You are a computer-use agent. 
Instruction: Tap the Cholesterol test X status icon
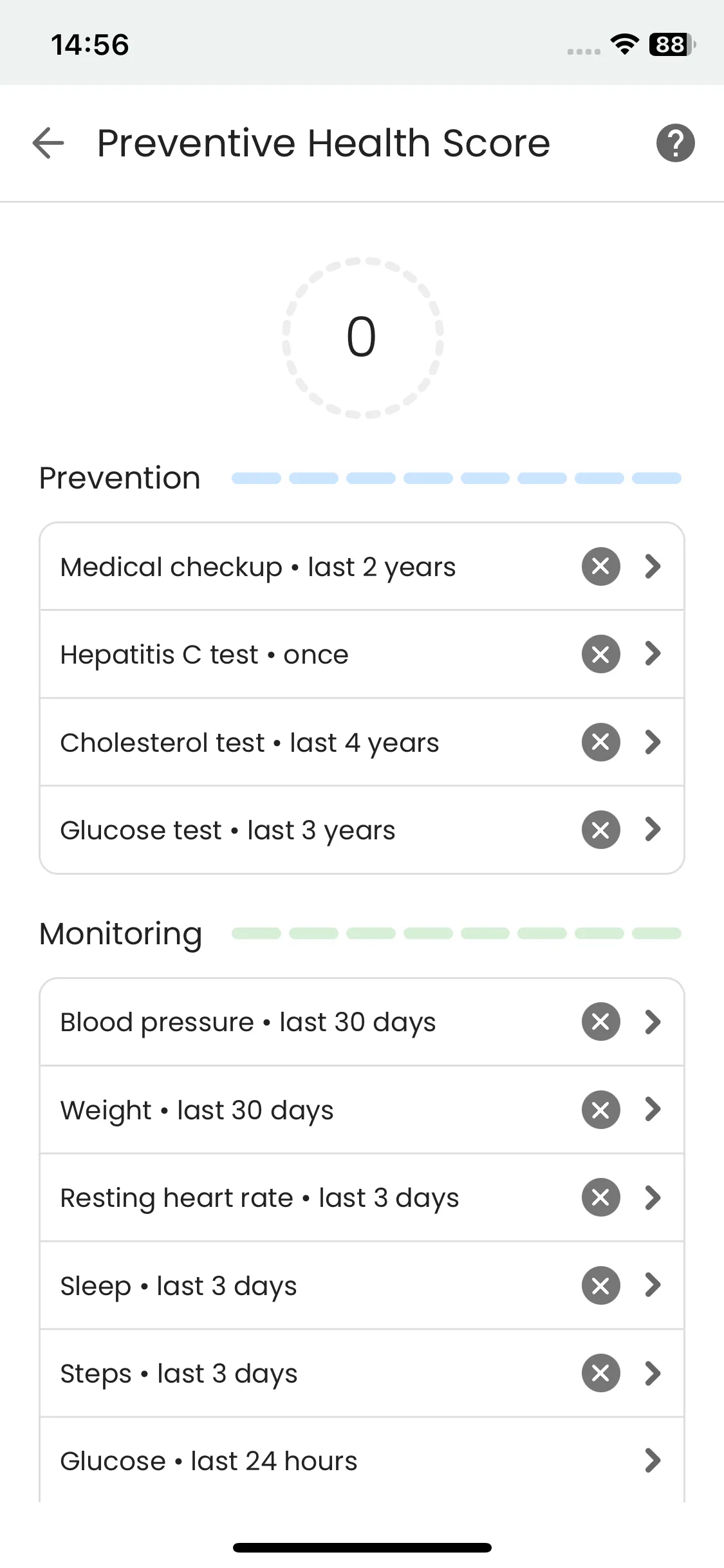click(x=600, y=742)
